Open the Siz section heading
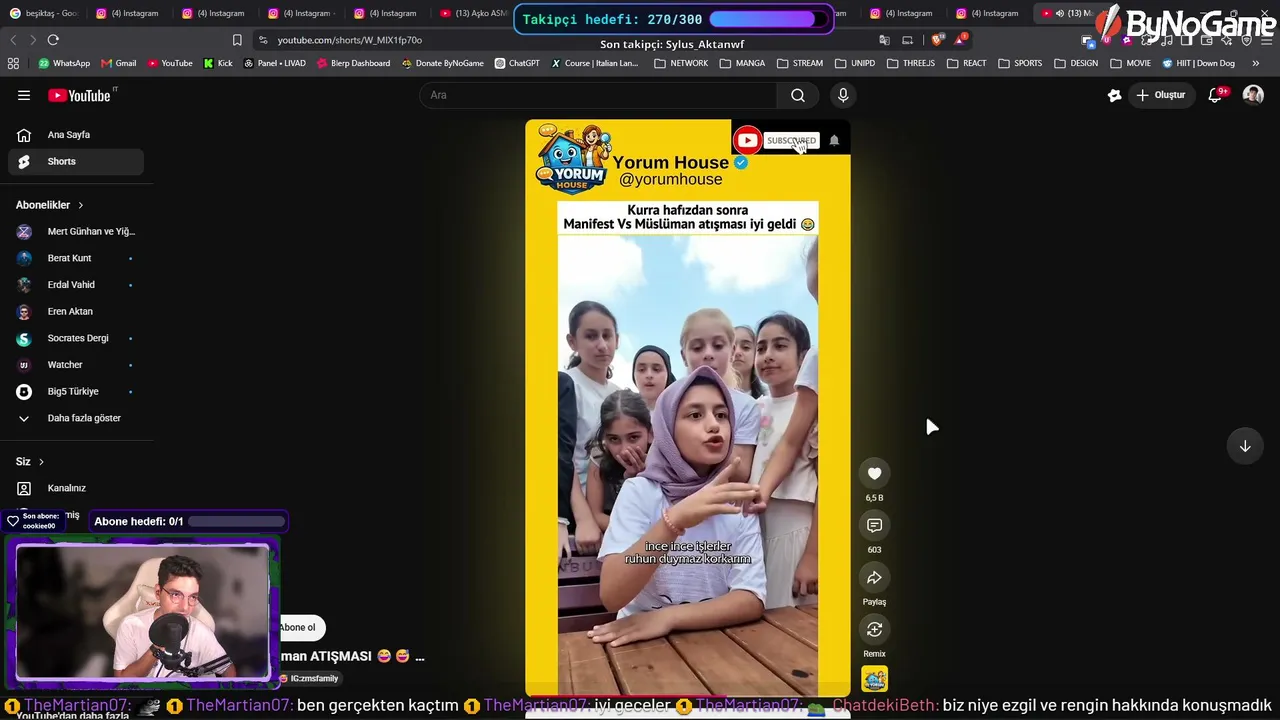The image size is (1280, 720). coord(30,462)
